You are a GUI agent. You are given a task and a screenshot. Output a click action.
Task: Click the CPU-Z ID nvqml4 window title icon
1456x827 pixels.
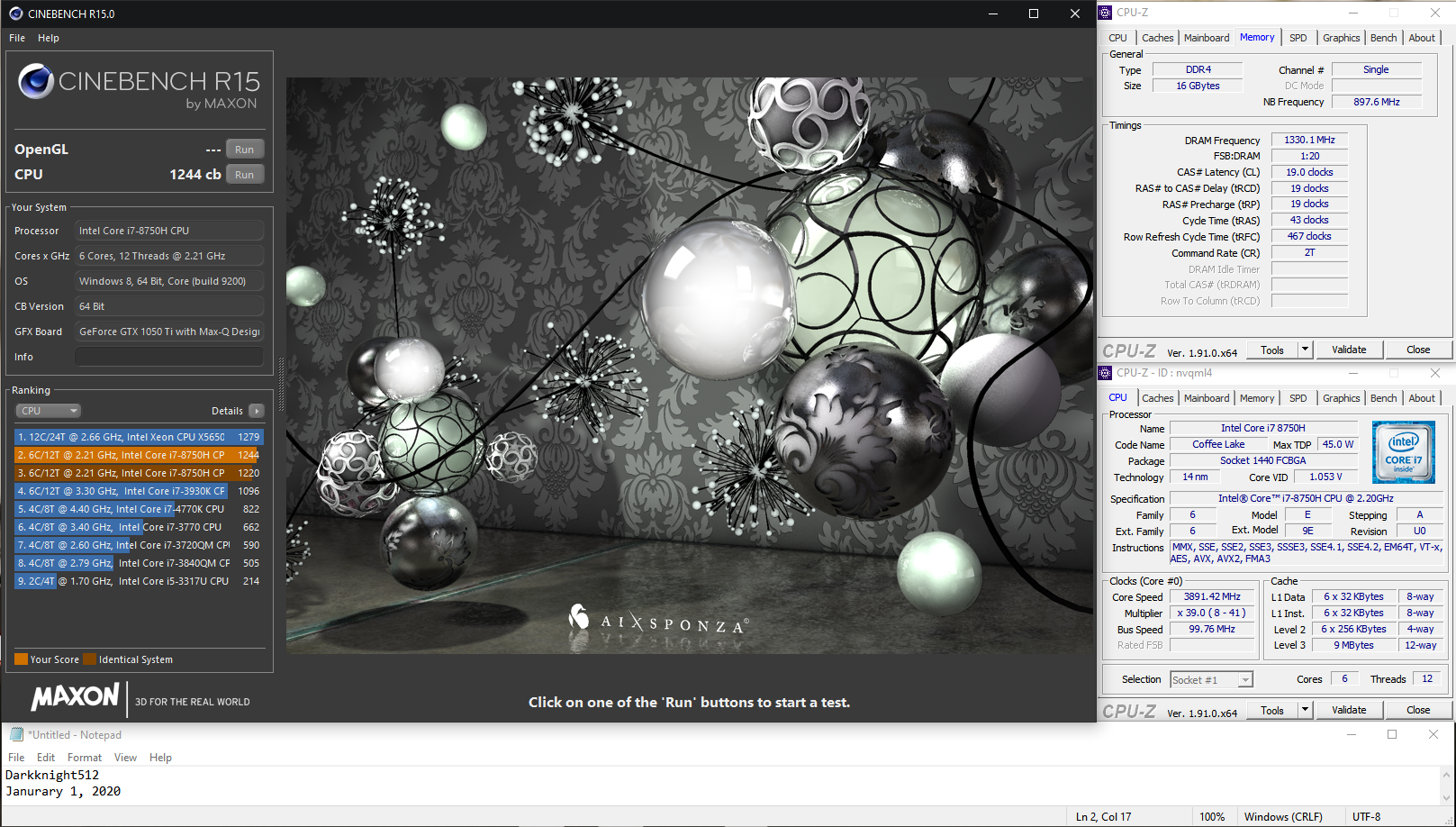1106,373
